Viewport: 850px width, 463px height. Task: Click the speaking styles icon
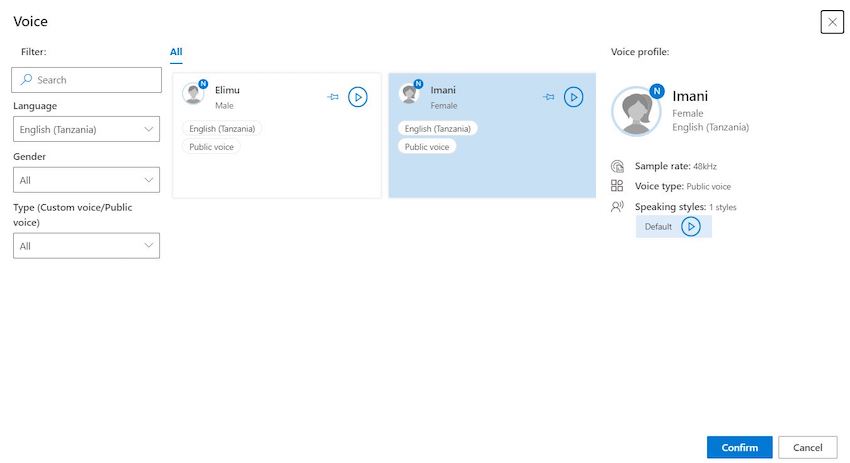617,207
